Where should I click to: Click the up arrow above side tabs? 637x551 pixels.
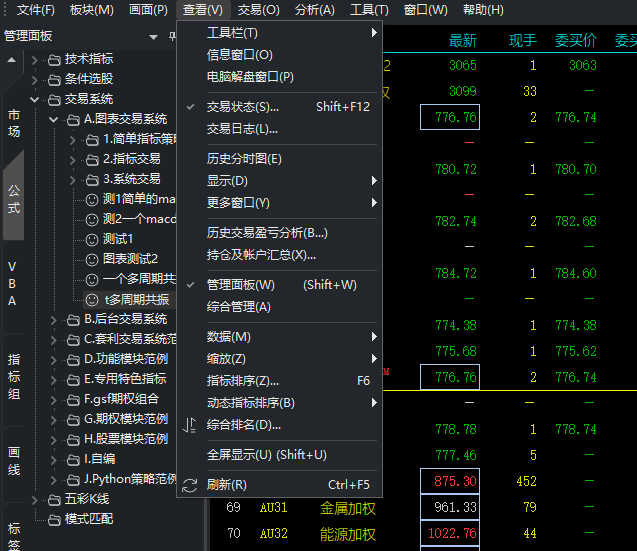[x=12, y=61]
